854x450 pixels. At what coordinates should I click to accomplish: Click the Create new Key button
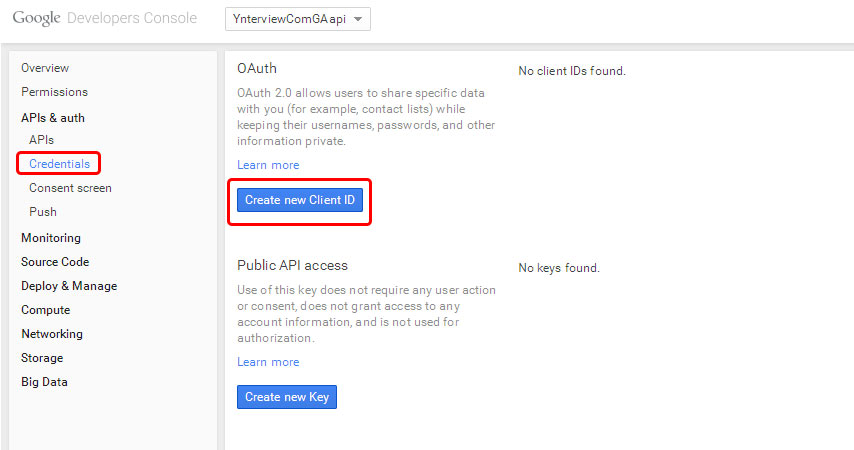point(286,397)
